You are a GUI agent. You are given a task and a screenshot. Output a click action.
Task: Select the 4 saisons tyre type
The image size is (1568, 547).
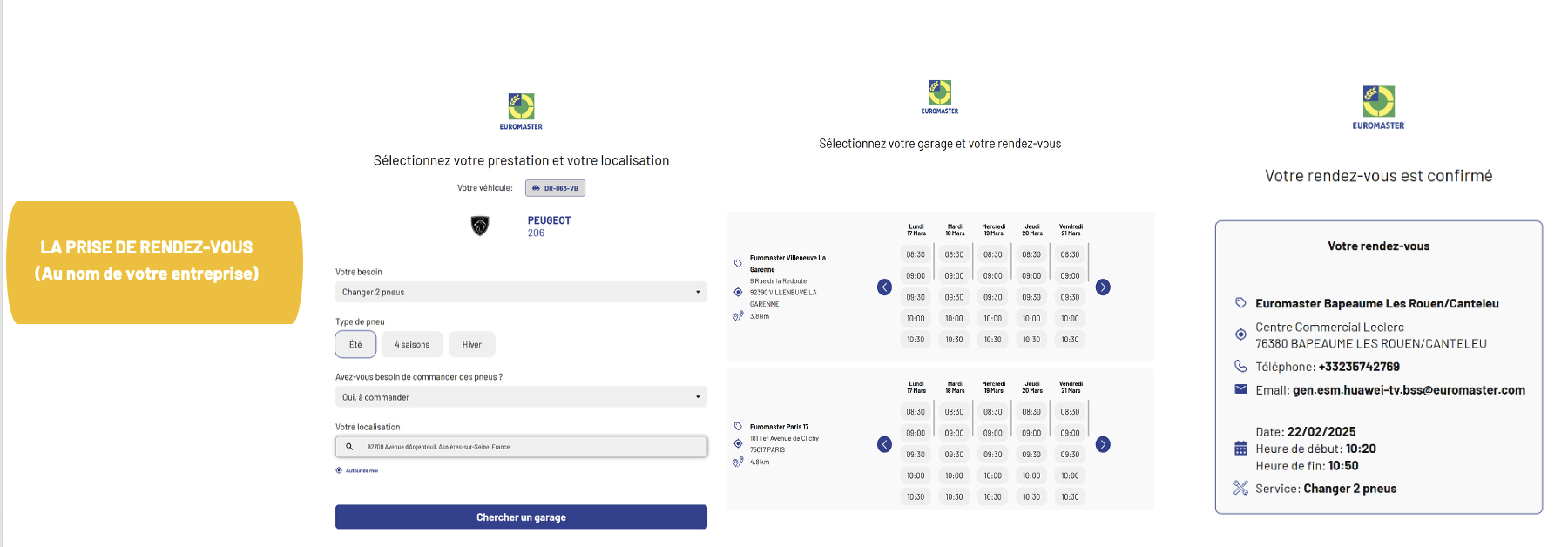(412, 344)
